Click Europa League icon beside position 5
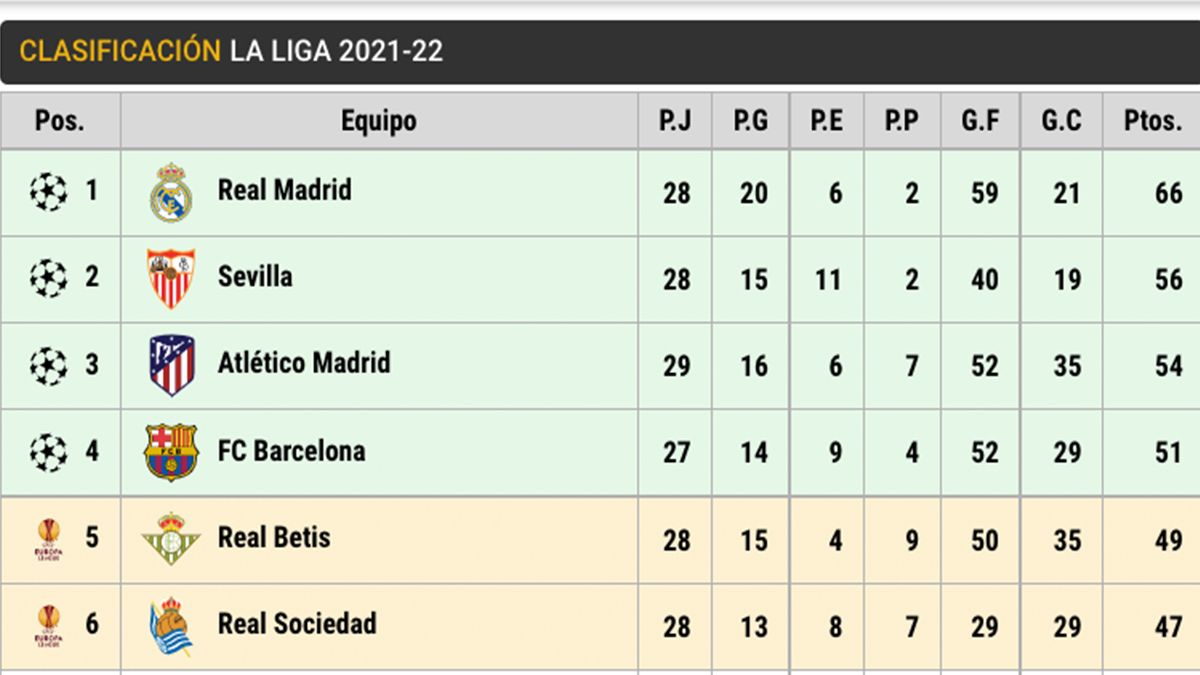Image resolution: width=1200 pixels, height=675 pixels. tap(48, 539)
